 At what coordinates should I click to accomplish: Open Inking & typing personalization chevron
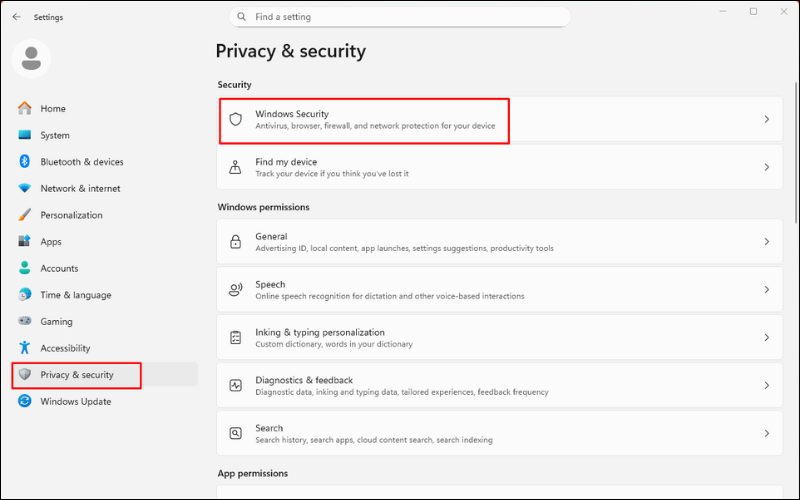(x=766, y=337)
